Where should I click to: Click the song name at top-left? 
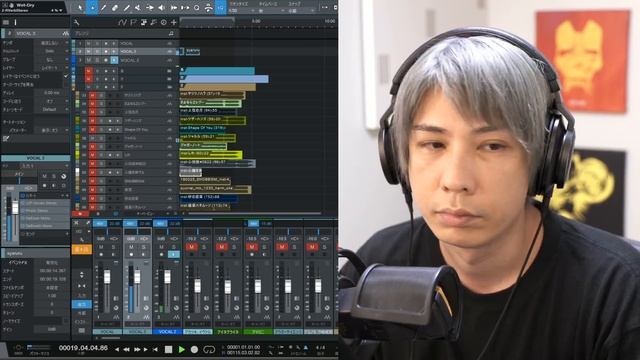[25, 5]
